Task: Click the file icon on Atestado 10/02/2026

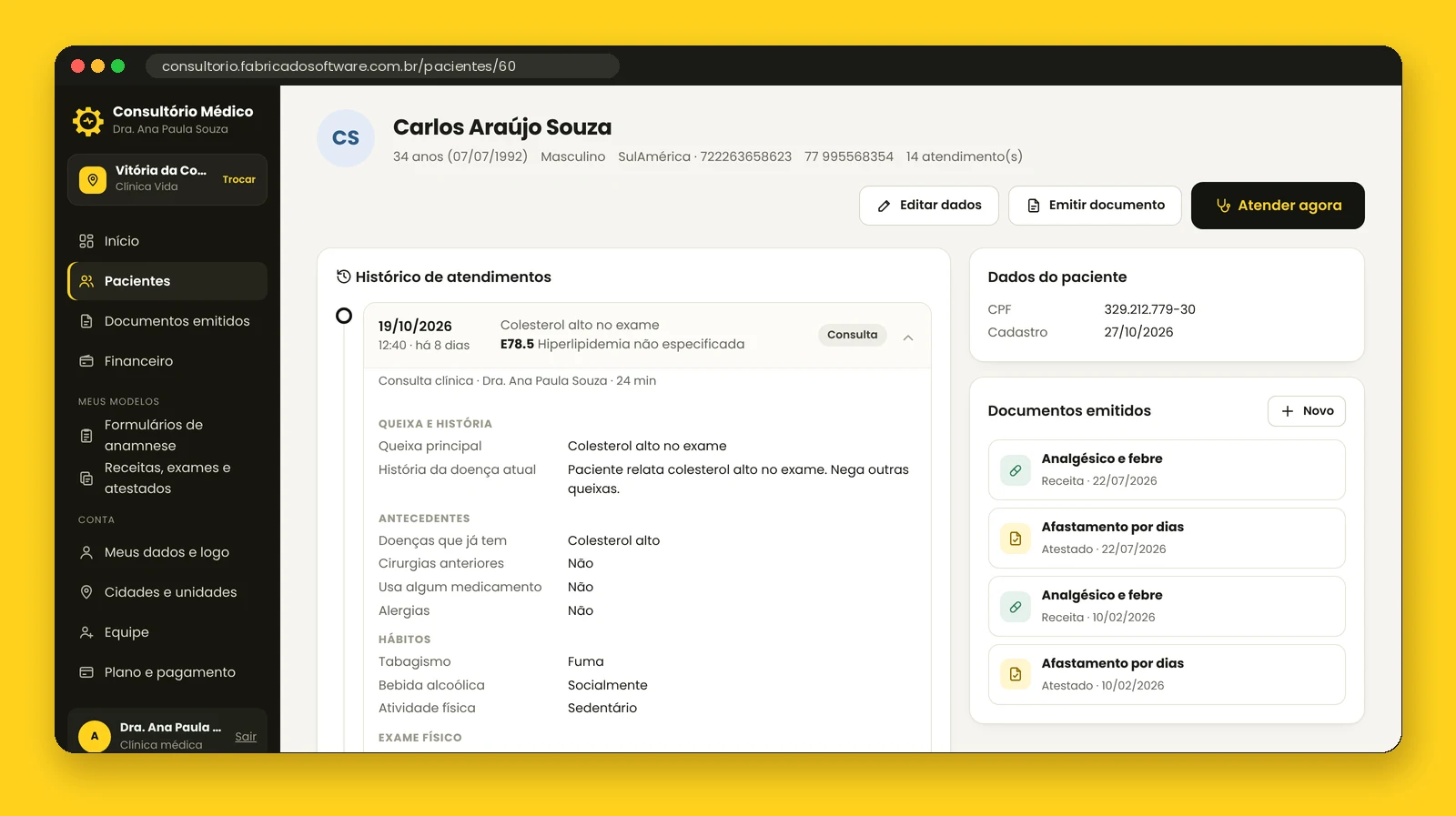Action: coord(1016,675)
